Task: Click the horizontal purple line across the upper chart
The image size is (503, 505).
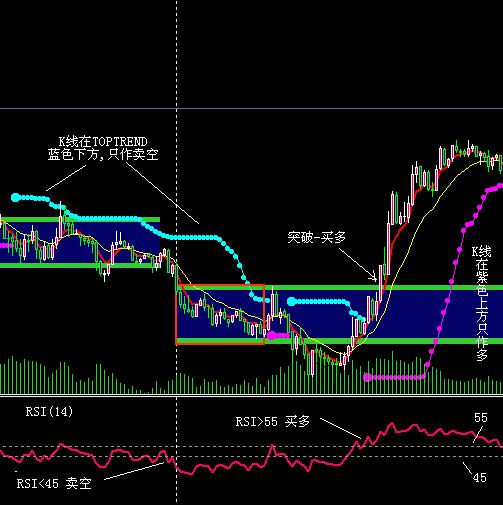Action: pos(251,109)
